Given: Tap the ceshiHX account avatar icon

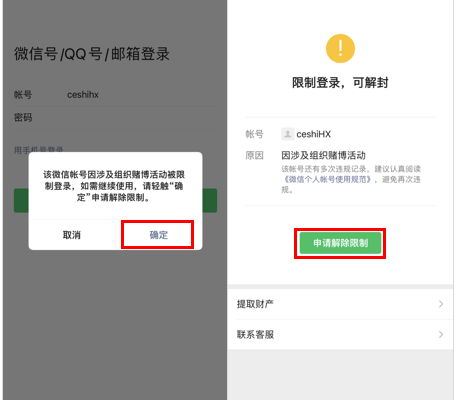Looking at the screenshot, I should (287, 134).
